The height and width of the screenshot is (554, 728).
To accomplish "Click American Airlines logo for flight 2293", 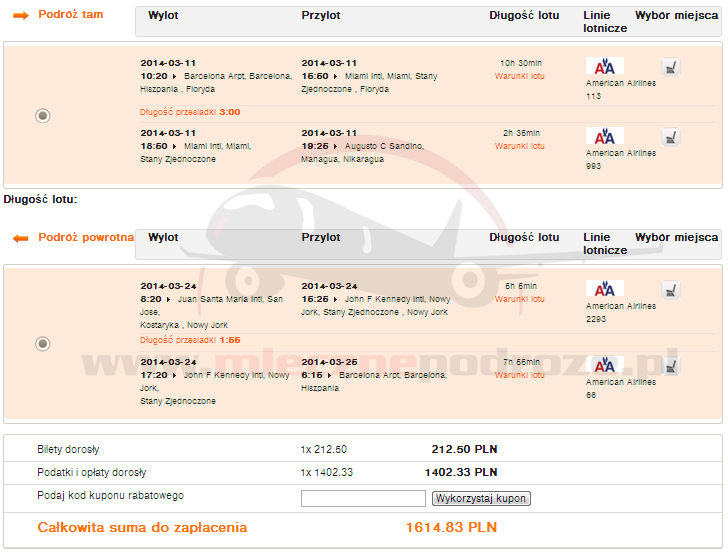I will point(604,289).
